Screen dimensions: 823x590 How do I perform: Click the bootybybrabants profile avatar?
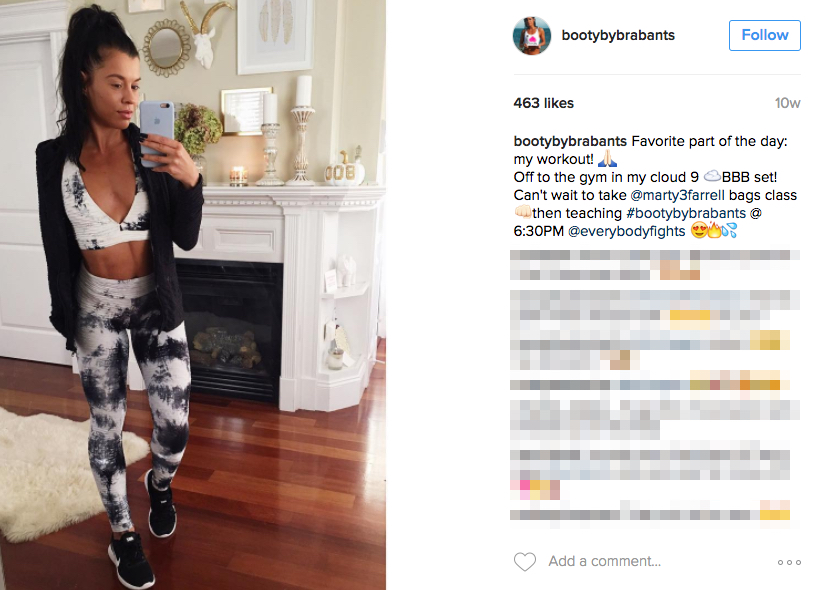(x=532, y=36)
